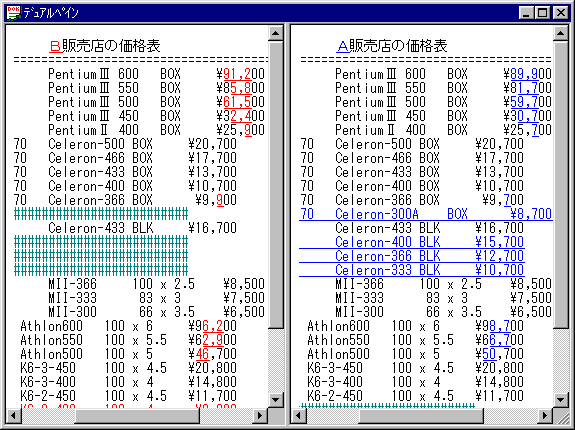Click Celeron-500 BOX in left pane

(x=100, y=144)
